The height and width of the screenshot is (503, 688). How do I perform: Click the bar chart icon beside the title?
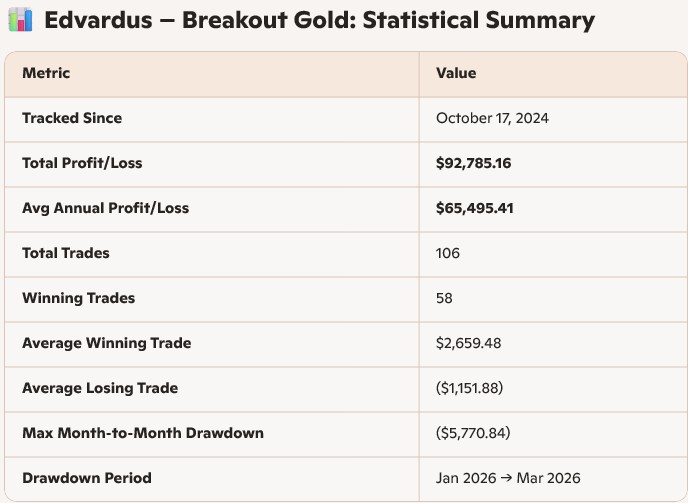click(x=20, y=20)
